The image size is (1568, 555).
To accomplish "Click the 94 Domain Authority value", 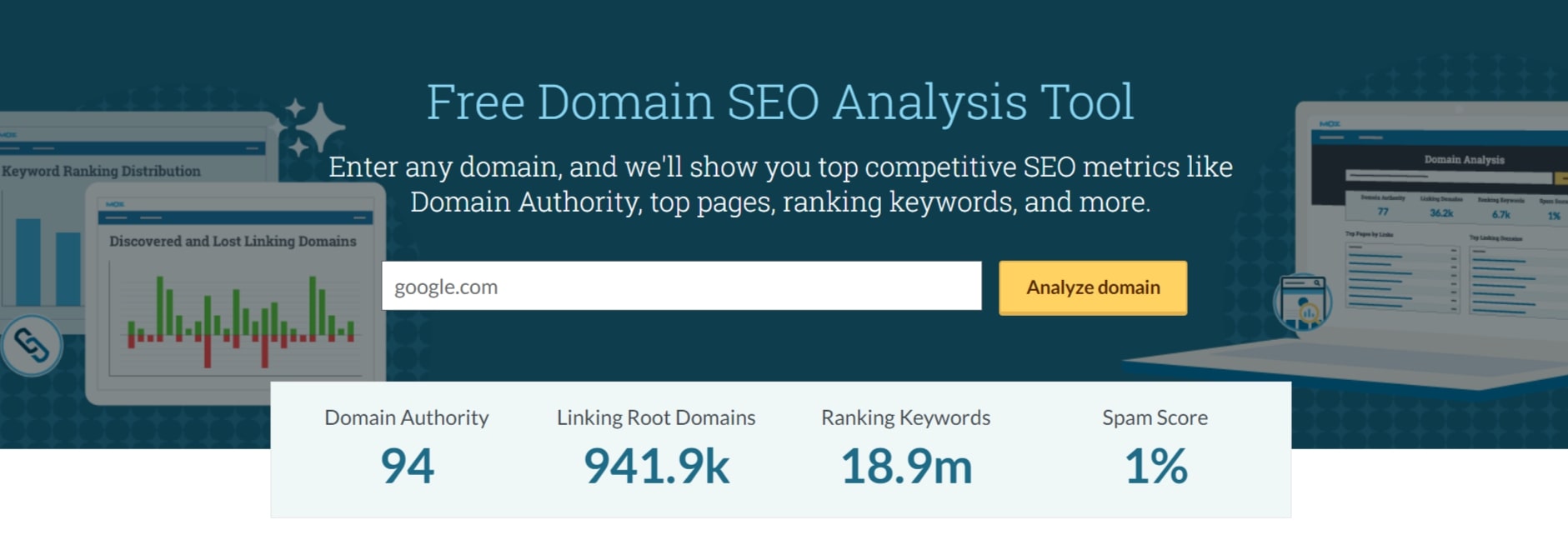I will point(407,466).
